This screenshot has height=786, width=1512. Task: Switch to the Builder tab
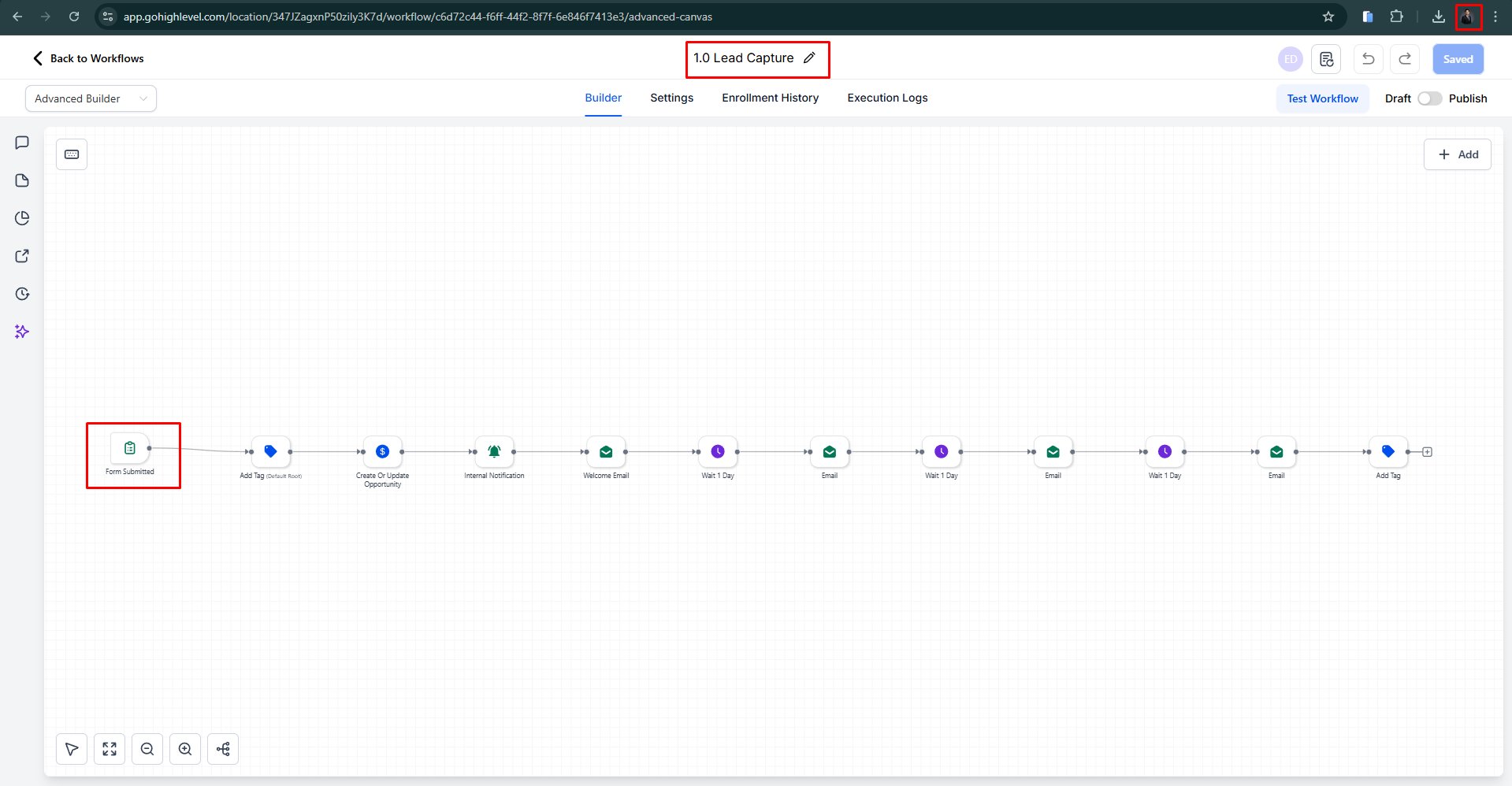604,98
